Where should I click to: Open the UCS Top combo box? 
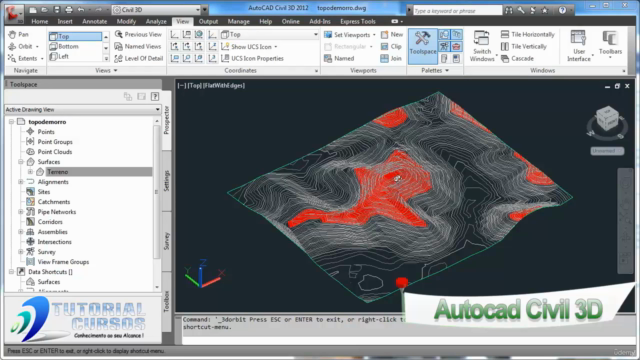[x=269, y=35]
